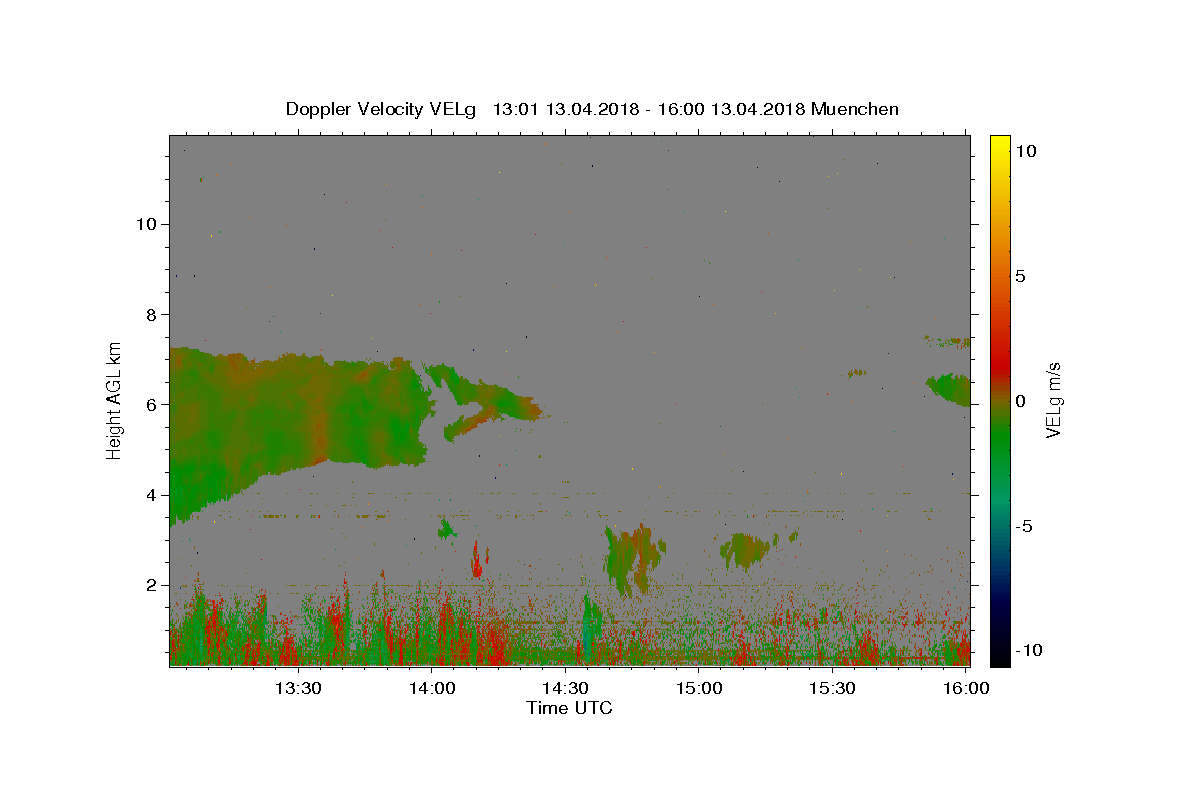Click the '16:00' time axis label
1200x800 pixels.
(x=966, y=689)
